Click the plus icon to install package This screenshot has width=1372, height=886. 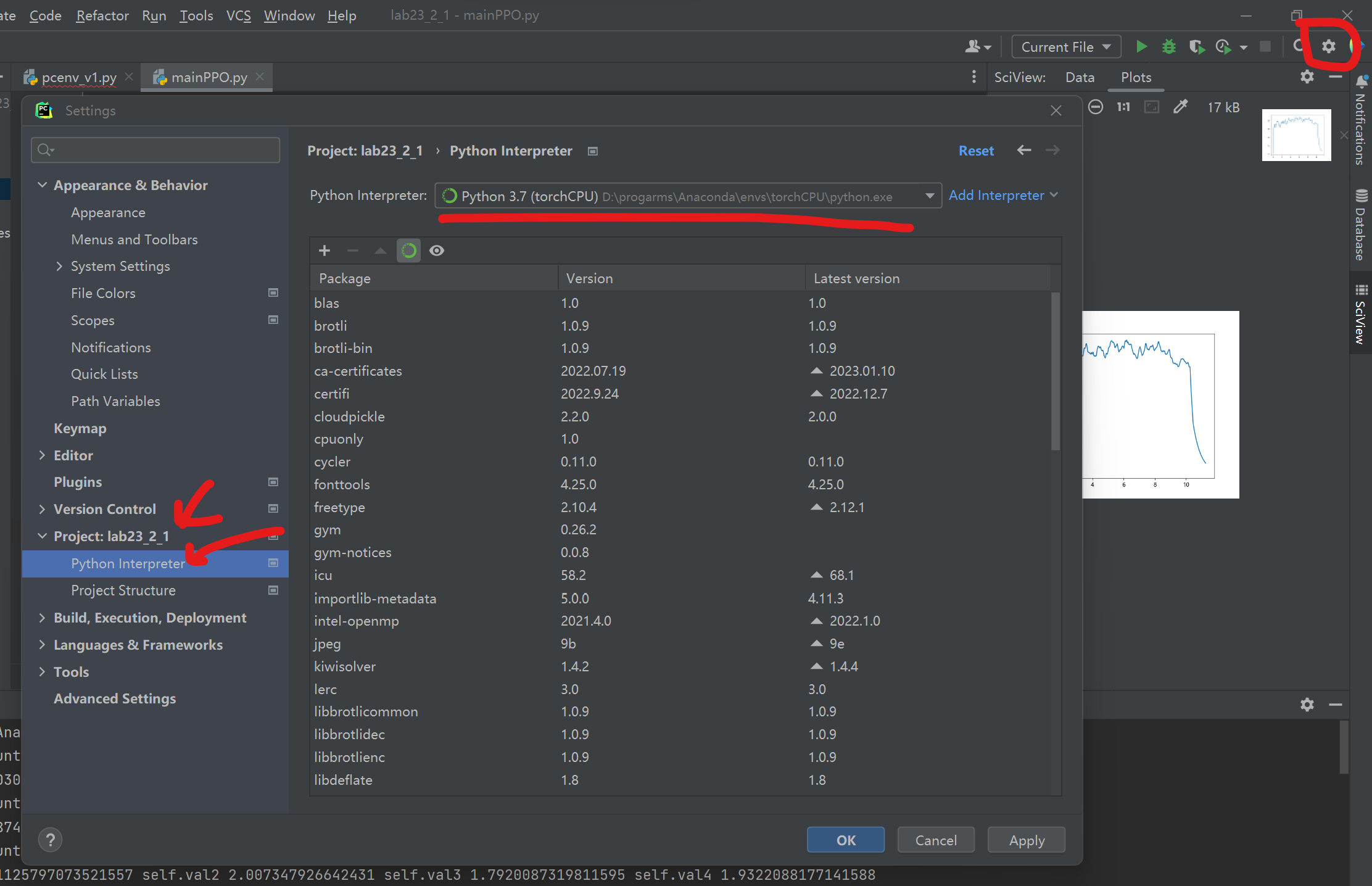pos(324,250)
